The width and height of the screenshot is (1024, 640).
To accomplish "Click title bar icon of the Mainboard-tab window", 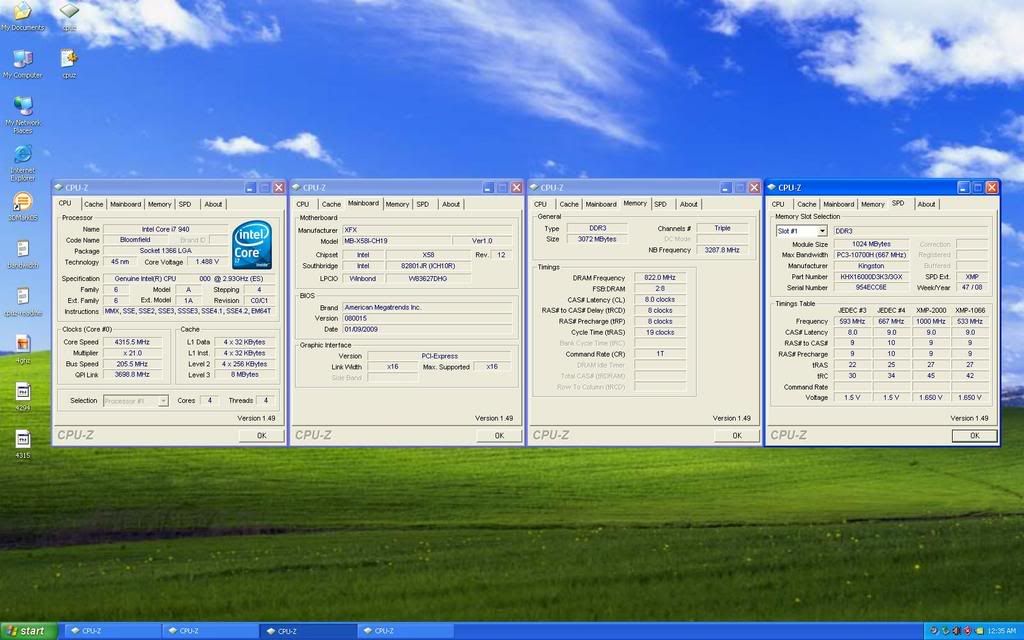I will [x=296, y=187].
